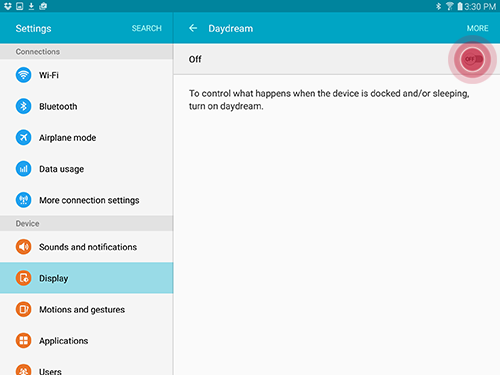The height and width of the screenshot is (375, 500).
Task: Open the MORE options menu
Action: click(477, 28)
